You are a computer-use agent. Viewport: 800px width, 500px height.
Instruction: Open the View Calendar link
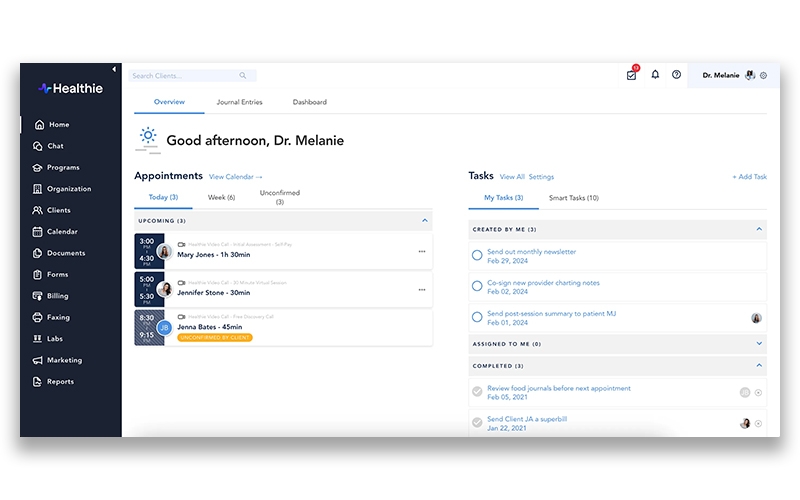point(236,177)
